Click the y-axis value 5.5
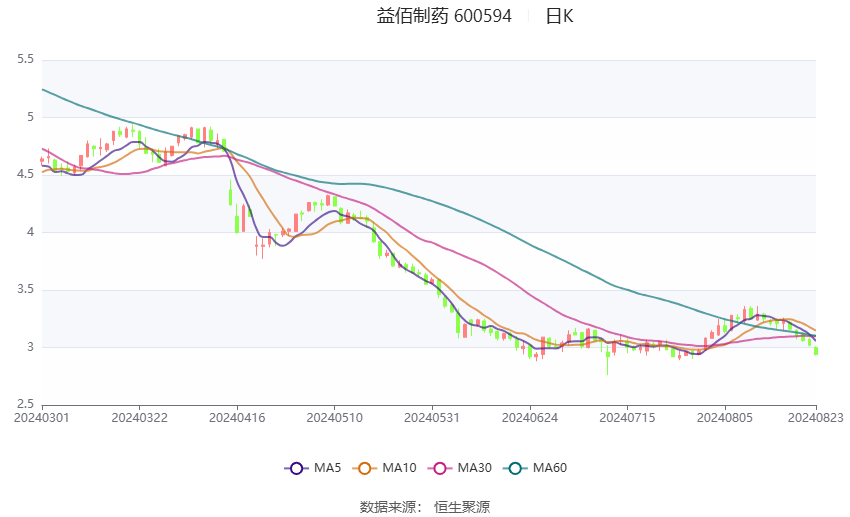Viewport: 850px width, 517px height. pos(25,59)
